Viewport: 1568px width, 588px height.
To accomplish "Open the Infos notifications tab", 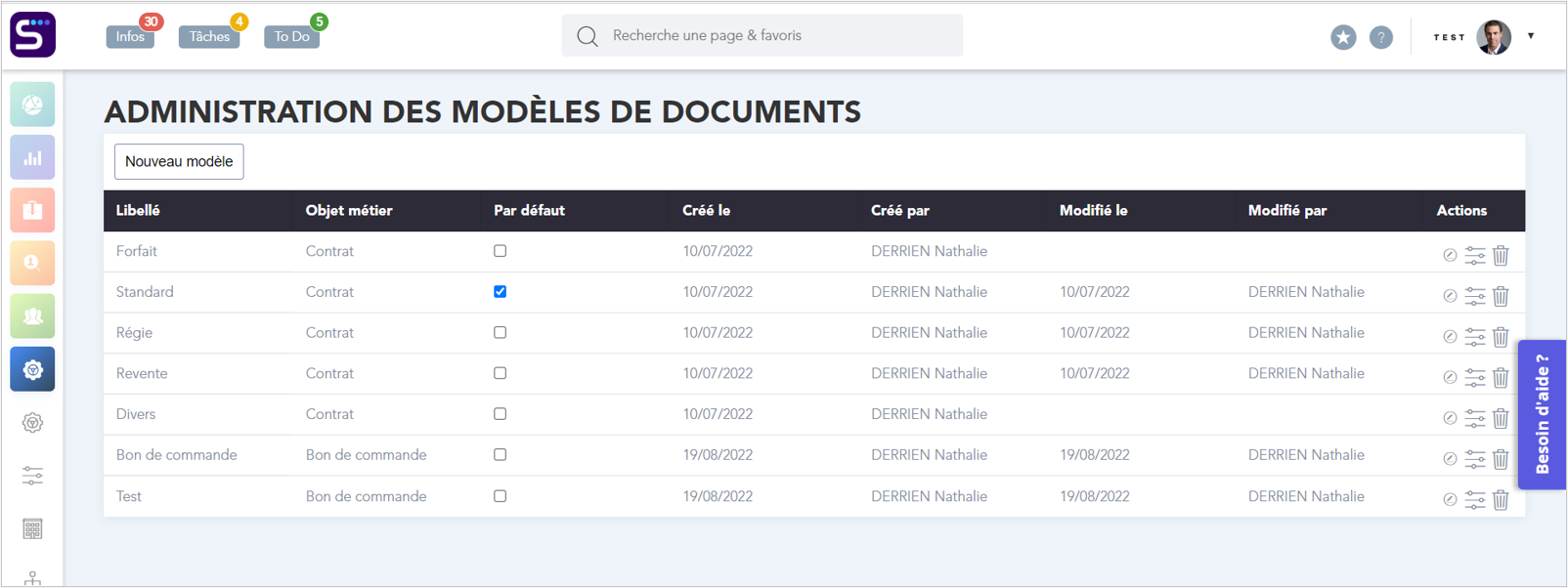I will pyautogui.click(x=130, y=37).
